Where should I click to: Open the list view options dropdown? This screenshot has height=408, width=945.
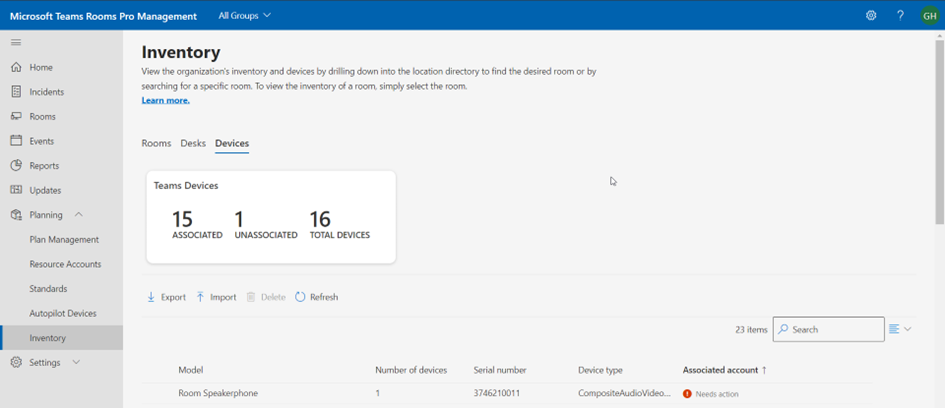pyautogui.click(x=900, y=329)
